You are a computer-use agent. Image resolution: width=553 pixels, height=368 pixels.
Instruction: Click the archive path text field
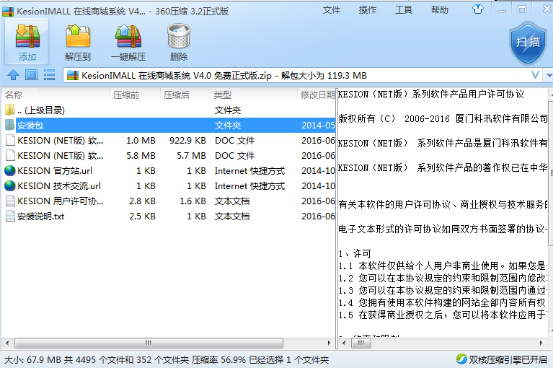[303, 76]
